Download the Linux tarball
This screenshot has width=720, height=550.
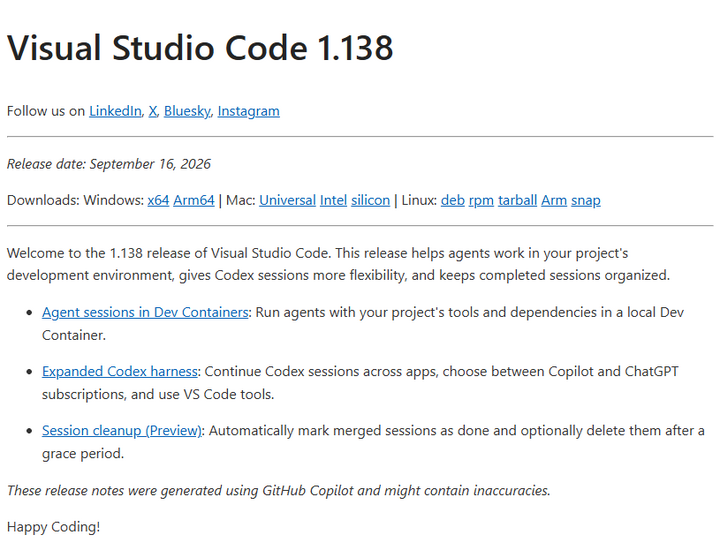coord(518,200)
